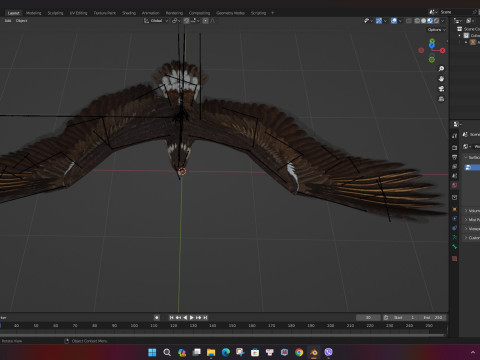Switch to the Modeling workspace tab
Image resolution: width=480 pixels, height=360 pixels.
(34, 13)
